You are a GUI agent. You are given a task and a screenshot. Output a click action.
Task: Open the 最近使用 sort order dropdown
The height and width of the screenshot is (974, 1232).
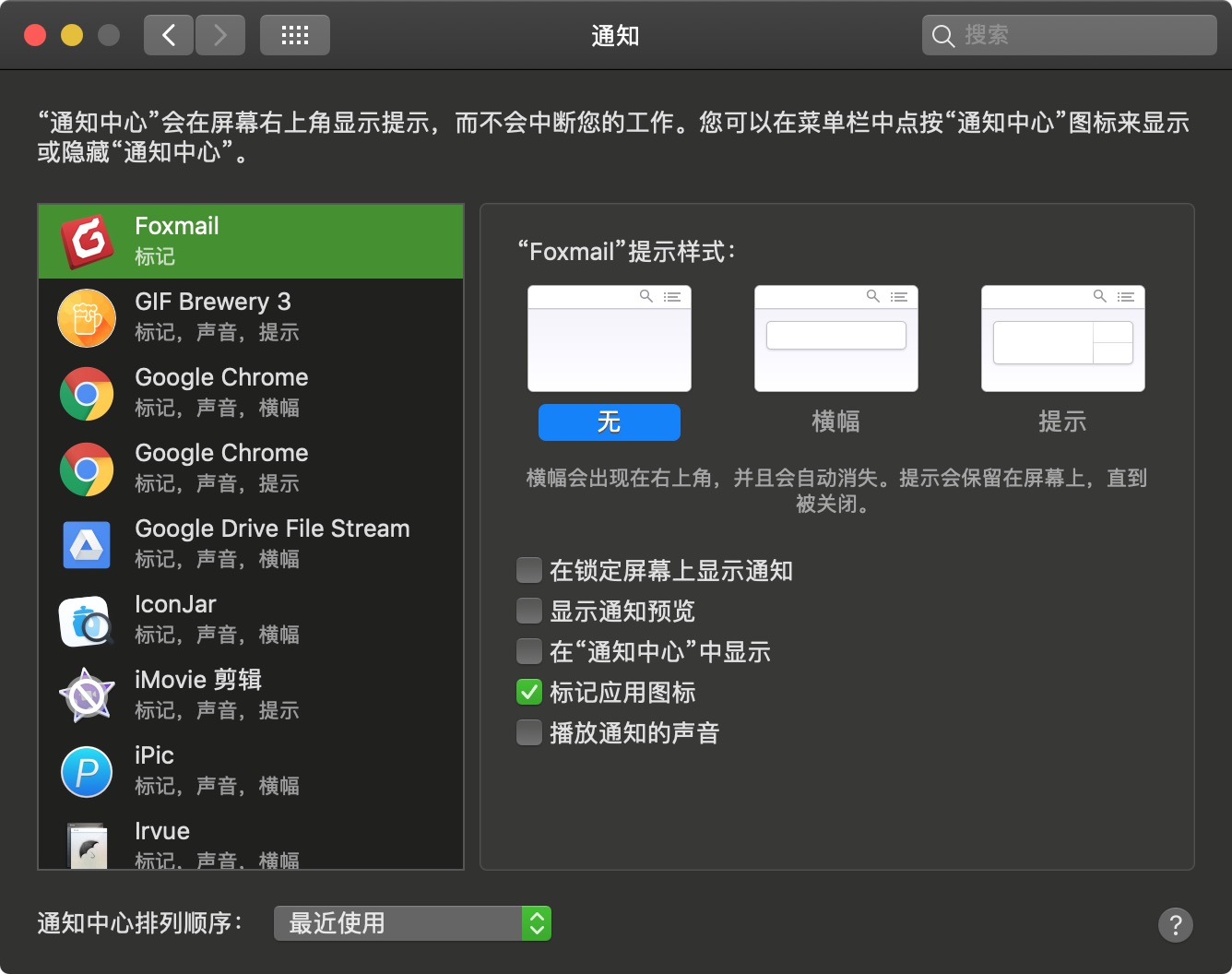pyautogui.click(x=412, y=923)
